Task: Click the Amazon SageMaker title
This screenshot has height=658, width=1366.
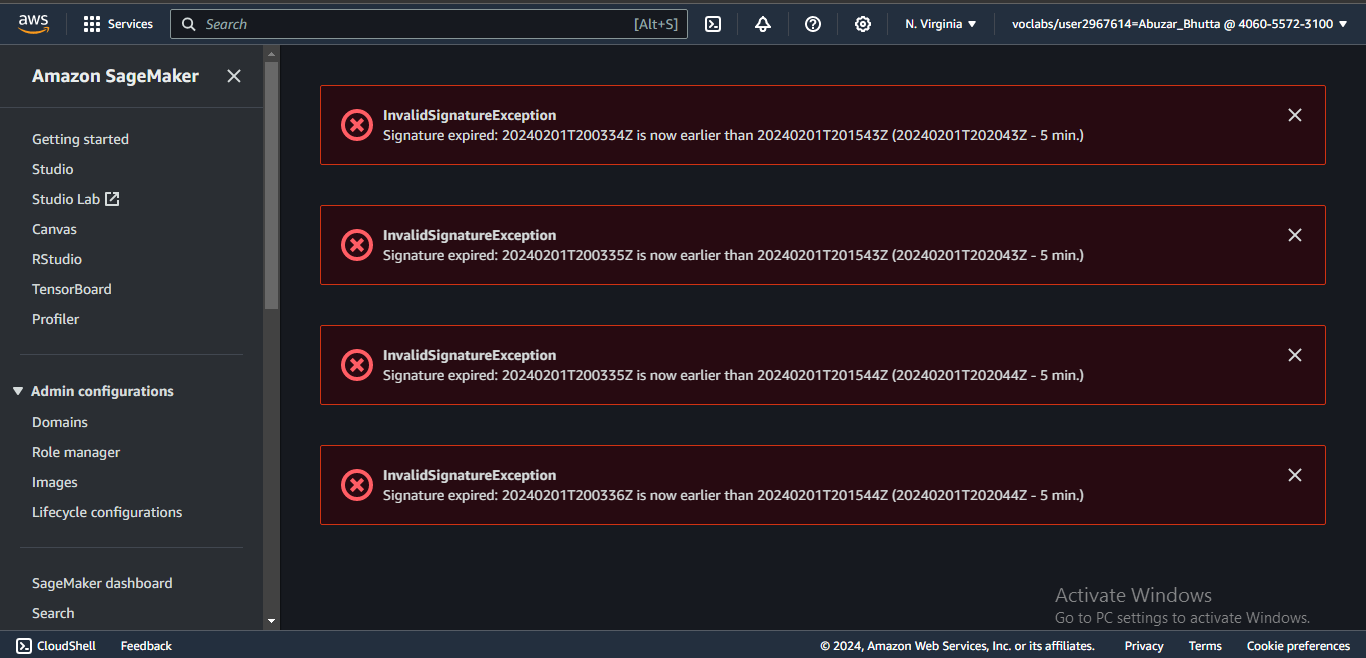Action: click(115, 76)
